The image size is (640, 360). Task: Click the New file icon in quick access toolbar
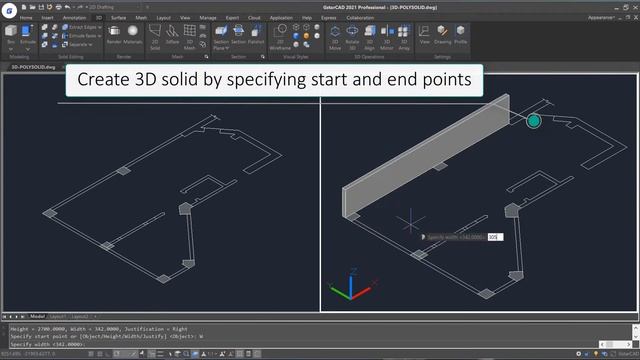(x=24, y=7)
